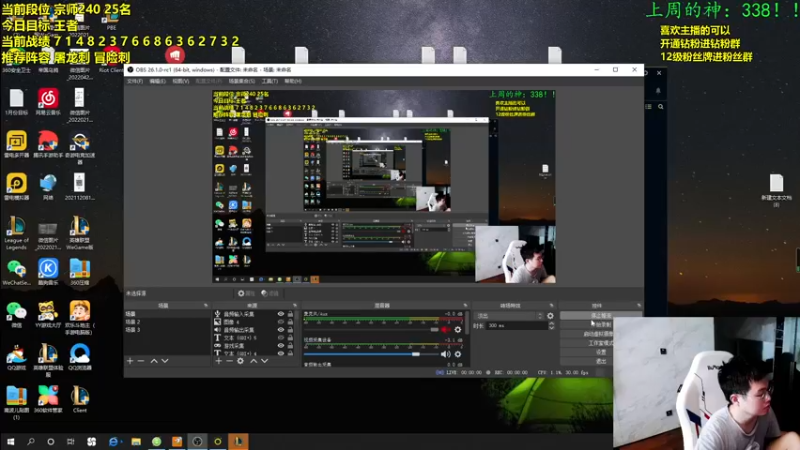Toggle lock on audio output capture source
The height and width of the screenshot is (450, 800).
(x=290, y=330)
